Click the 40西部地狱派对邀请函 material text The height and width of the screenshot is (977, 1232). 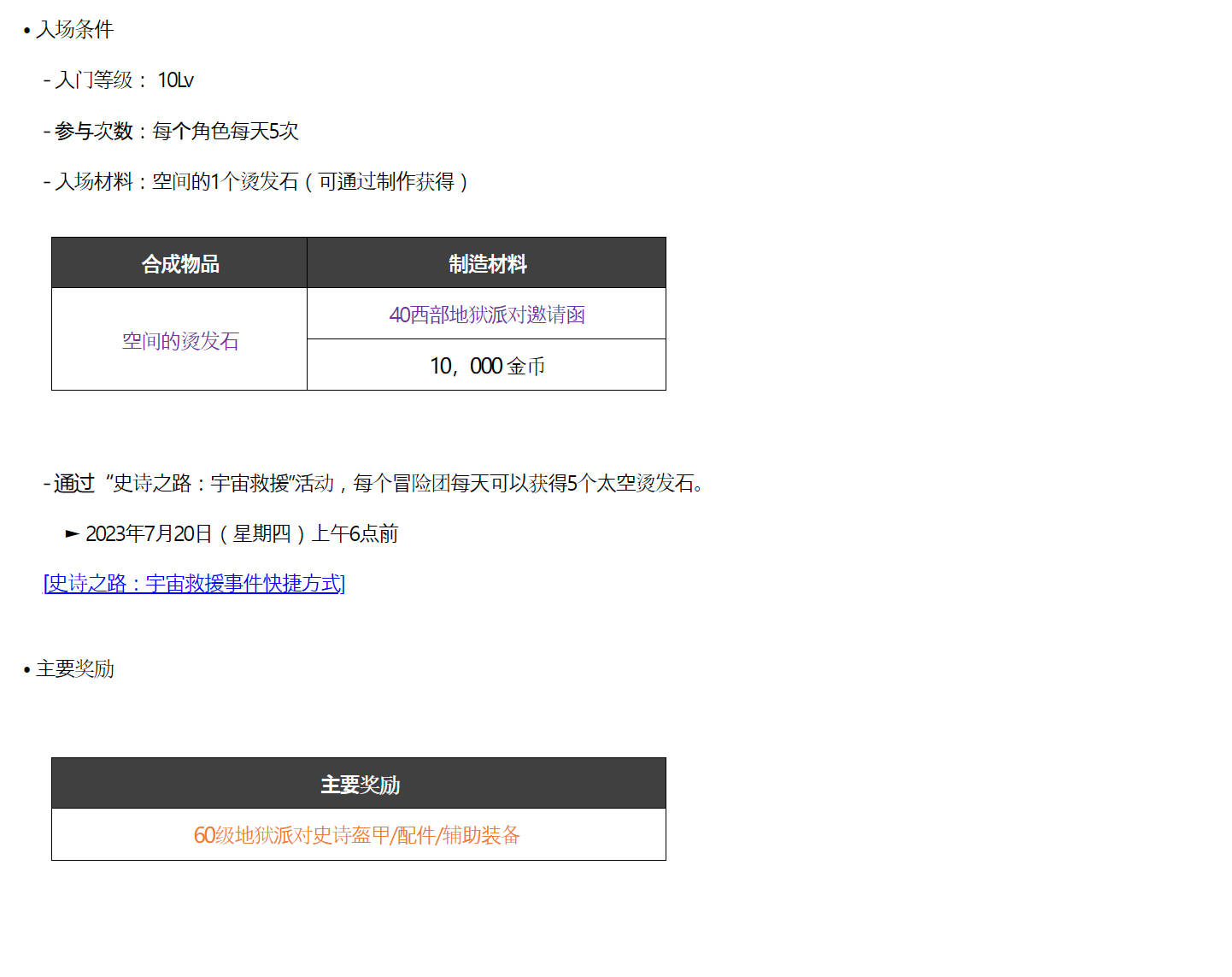(487, 315)
